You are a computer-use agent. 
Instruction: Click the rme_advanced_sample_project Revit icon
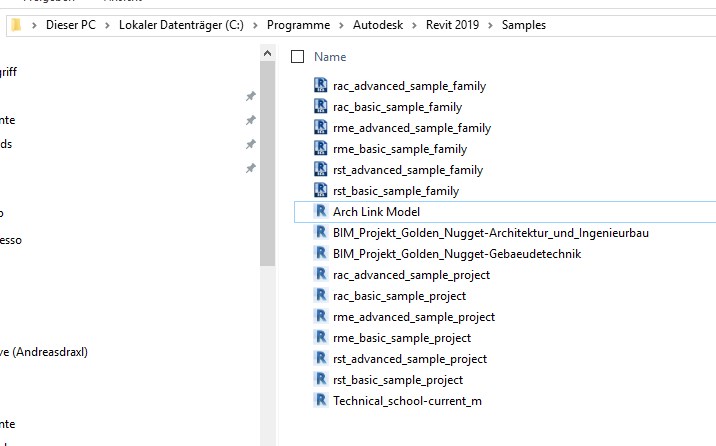click(x=321, y=316)
